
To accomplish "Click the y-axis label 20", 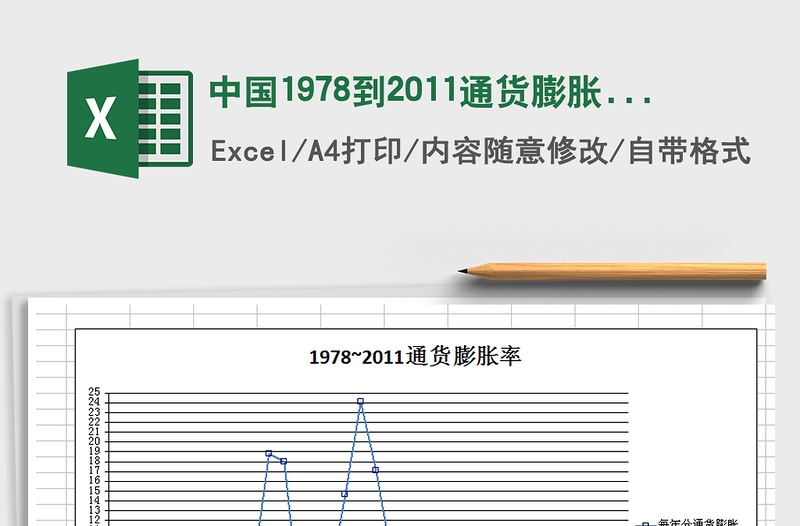I will (94, 441).
